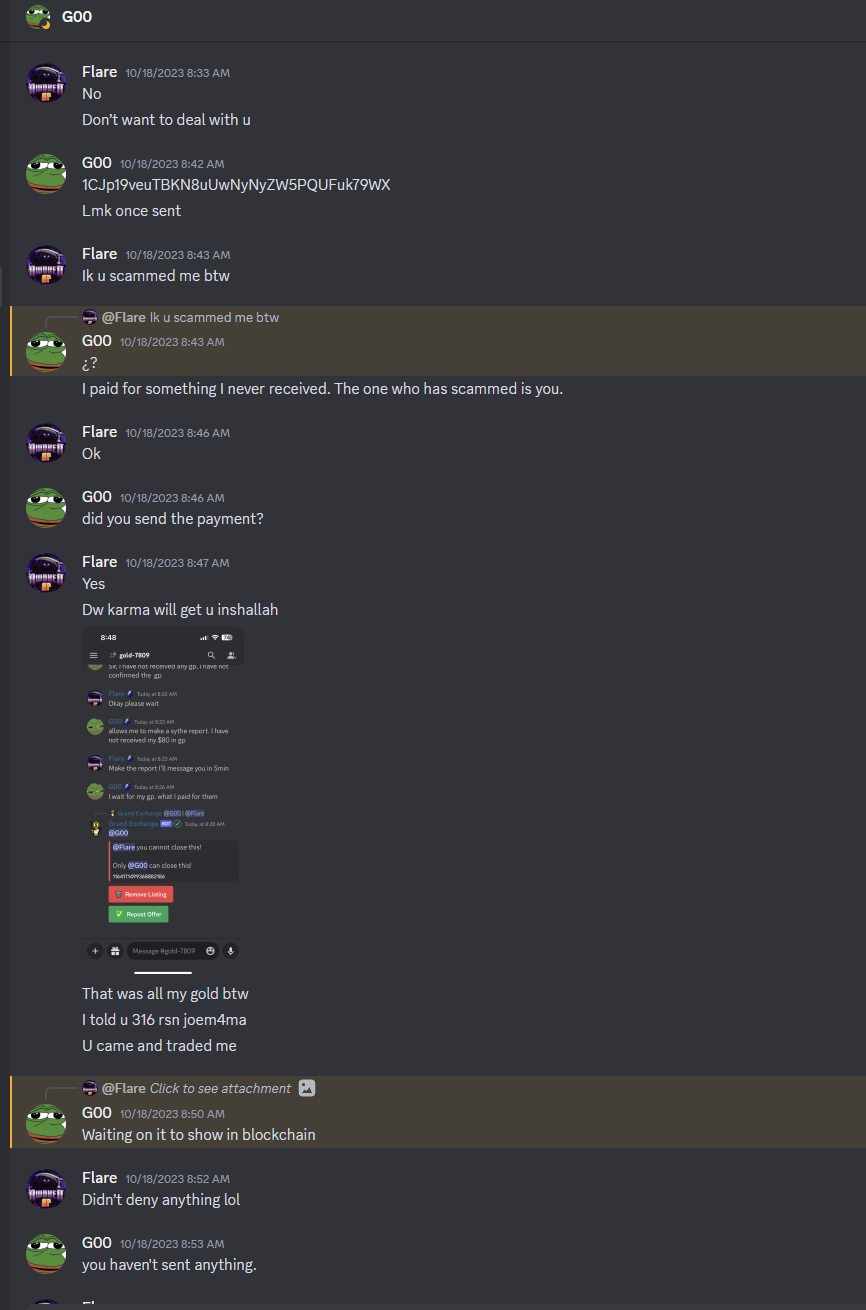Click the Flare username at the 8:47 AM message
Viewport: 866px width, 1310px height.
(x=99, y=562)
